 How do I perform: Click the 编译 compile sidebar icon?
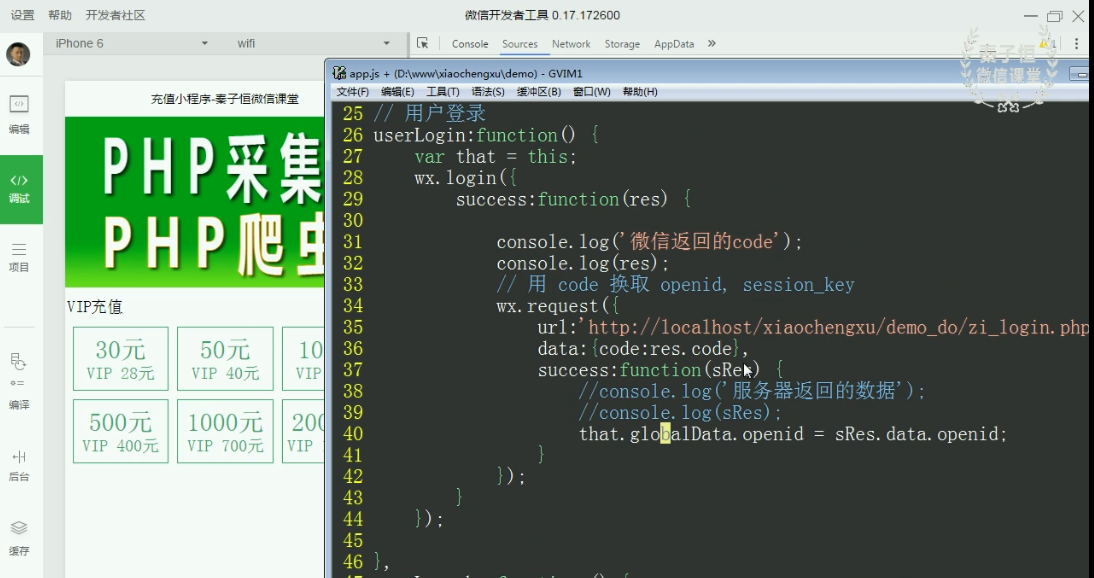click(x=19, y=382)
